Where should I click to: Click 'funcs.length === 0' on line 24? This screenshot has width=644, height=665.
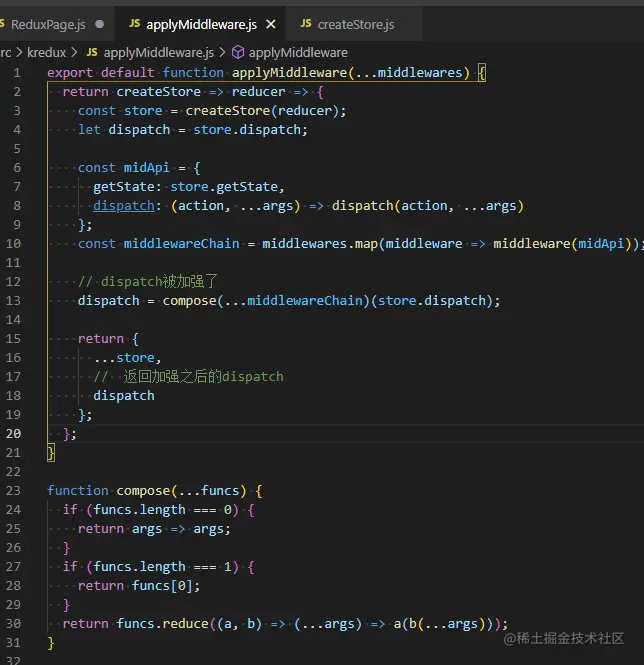click(162, 510)
